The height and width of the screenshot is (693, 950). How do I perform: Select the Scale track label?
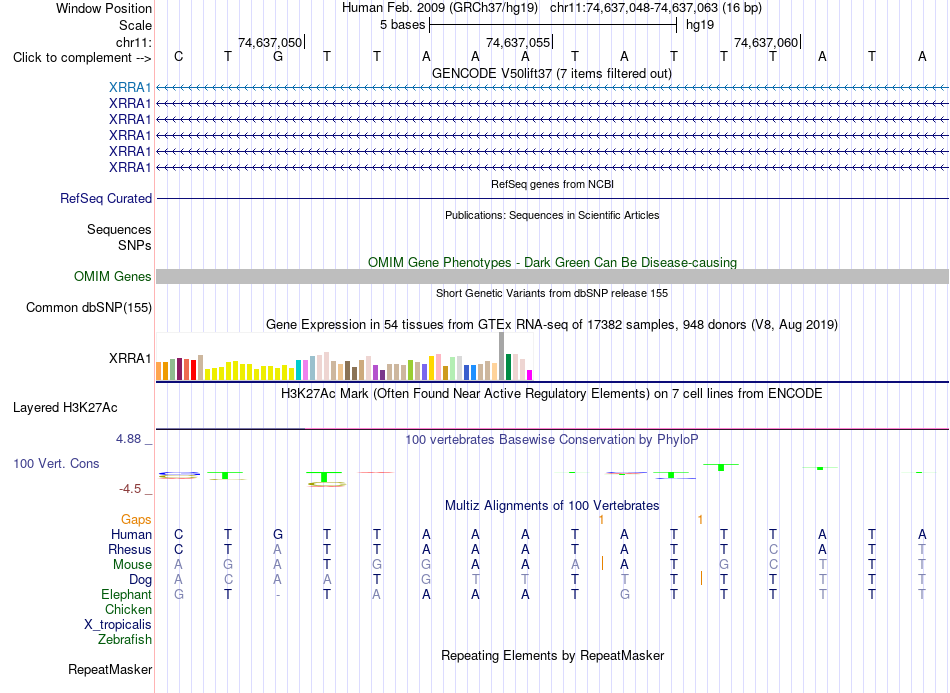point(135,25)
